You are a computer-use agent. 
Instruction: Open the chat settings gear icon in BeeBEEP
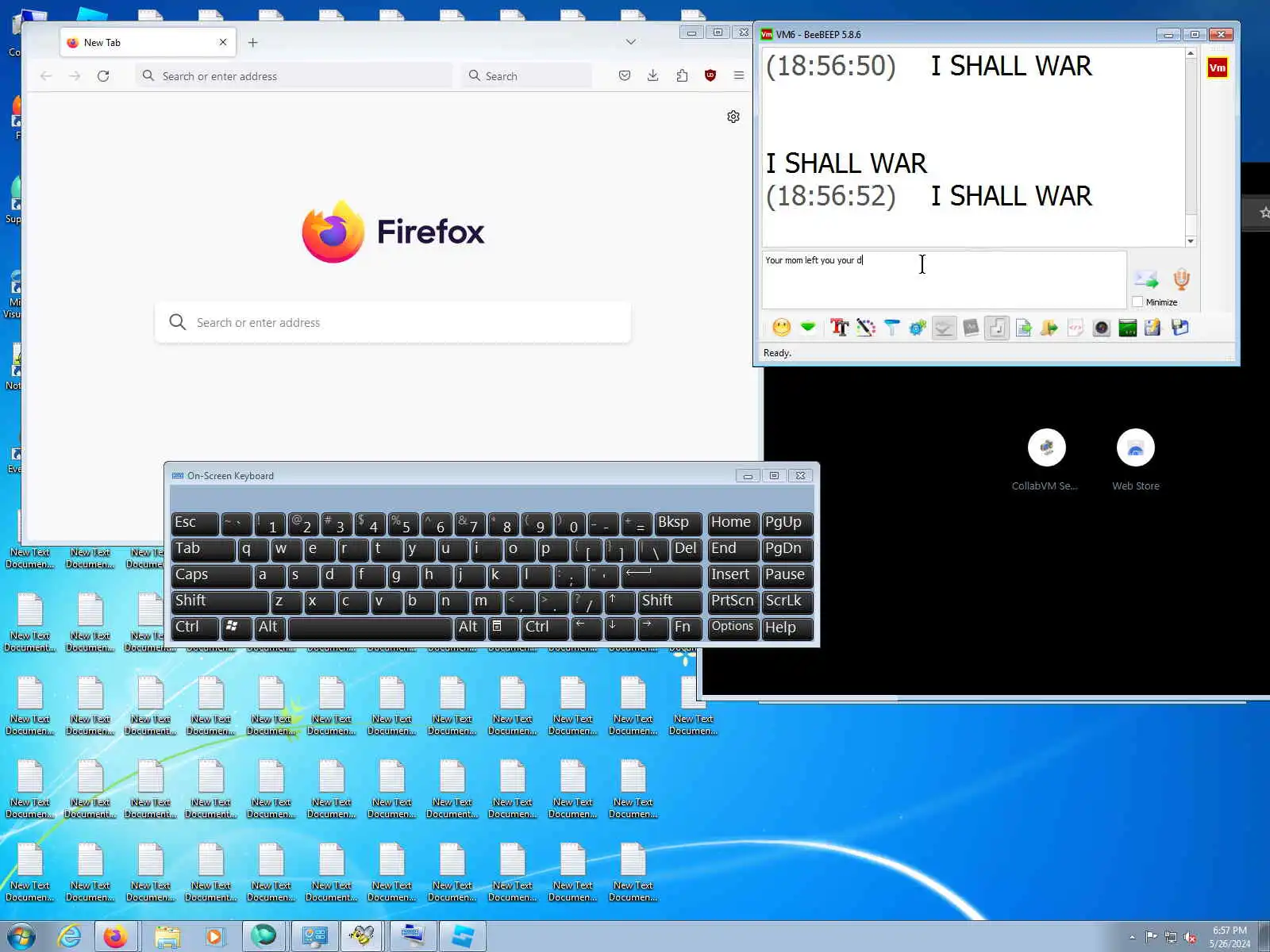pyautogui.click(x=918, y=328)
